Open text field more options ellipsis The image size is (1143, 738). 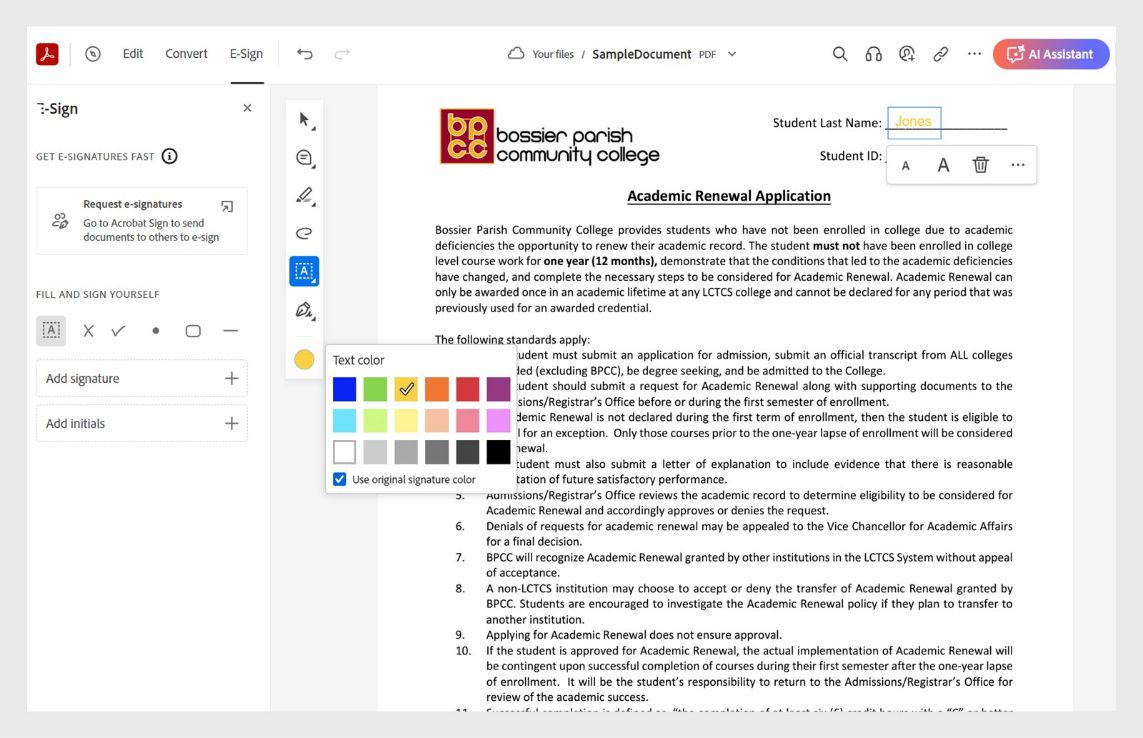click(1018, 166)
